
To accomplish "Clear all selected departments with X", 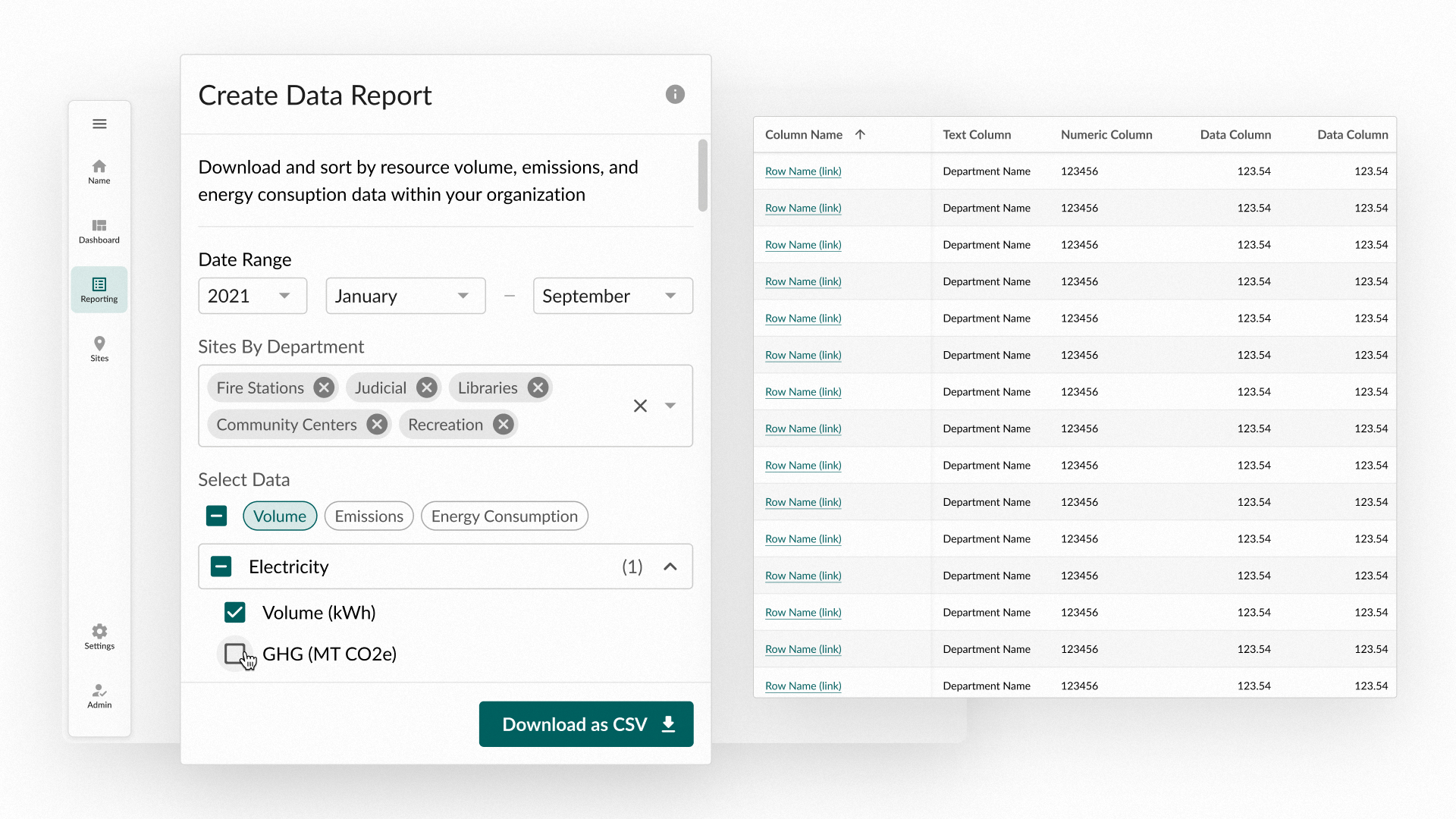I will pyautogui.click(x=640, y=406).
